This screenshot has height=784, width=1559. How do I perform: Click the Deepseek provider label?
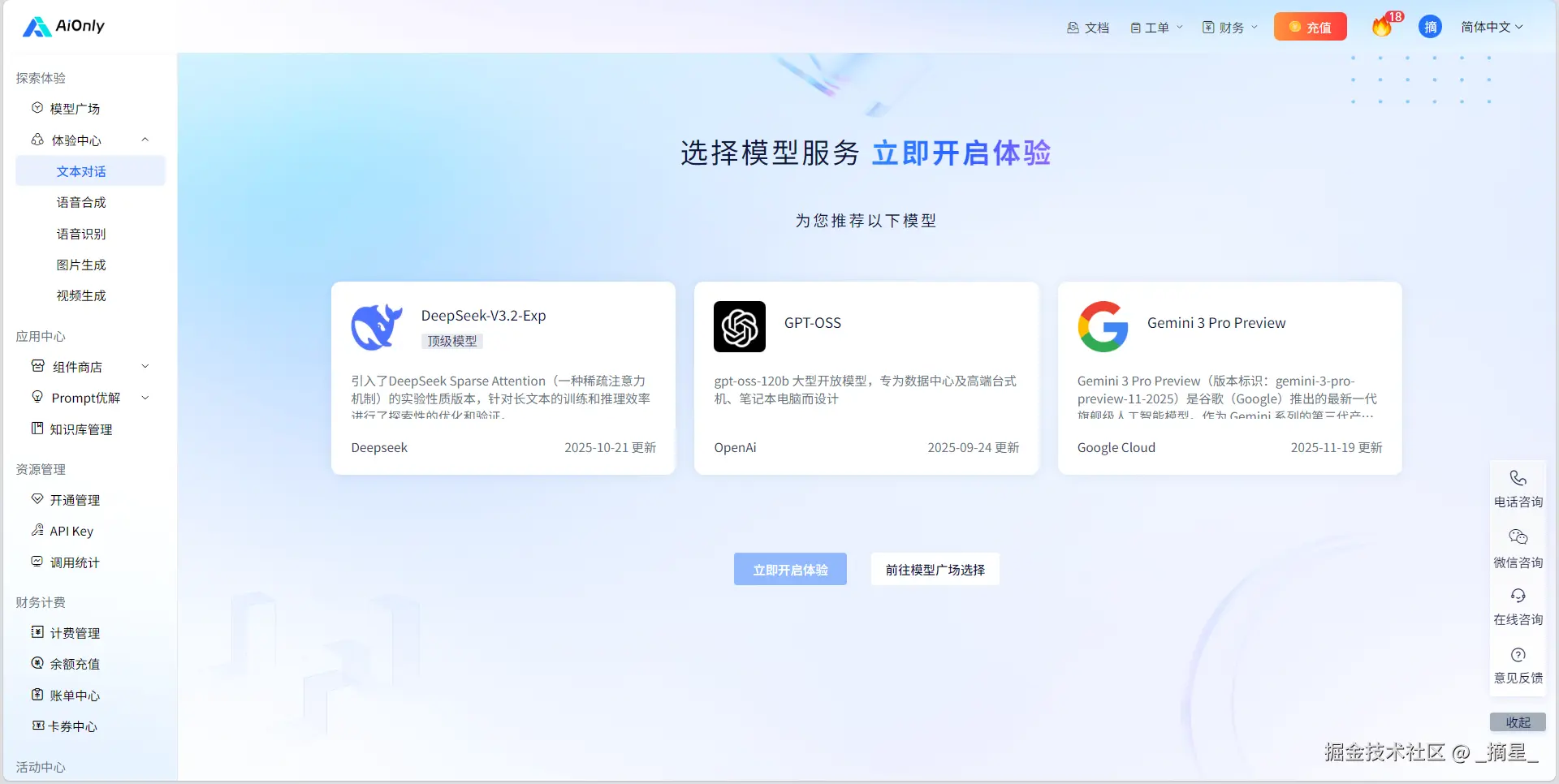point(379,448)
